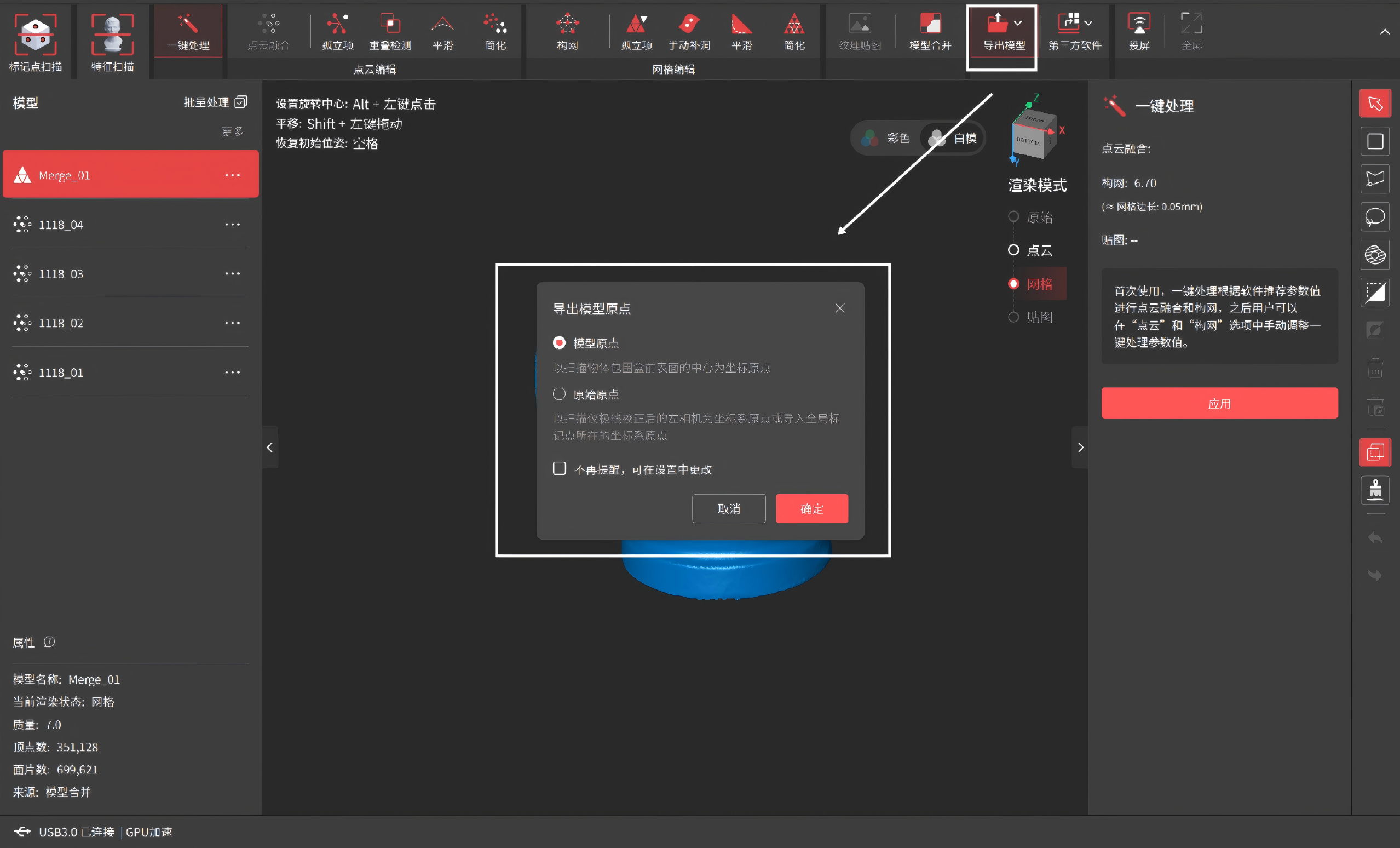Select the 原始原点 radio option
Image resolution: width=1400 pixels, height=848 pixels.
point(559,393)
